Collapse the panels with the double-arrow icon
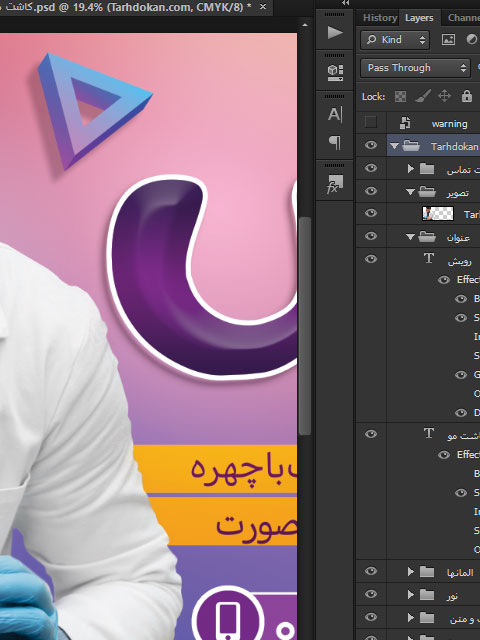Viewport: 480px width, 640px height. coord(346,3)
